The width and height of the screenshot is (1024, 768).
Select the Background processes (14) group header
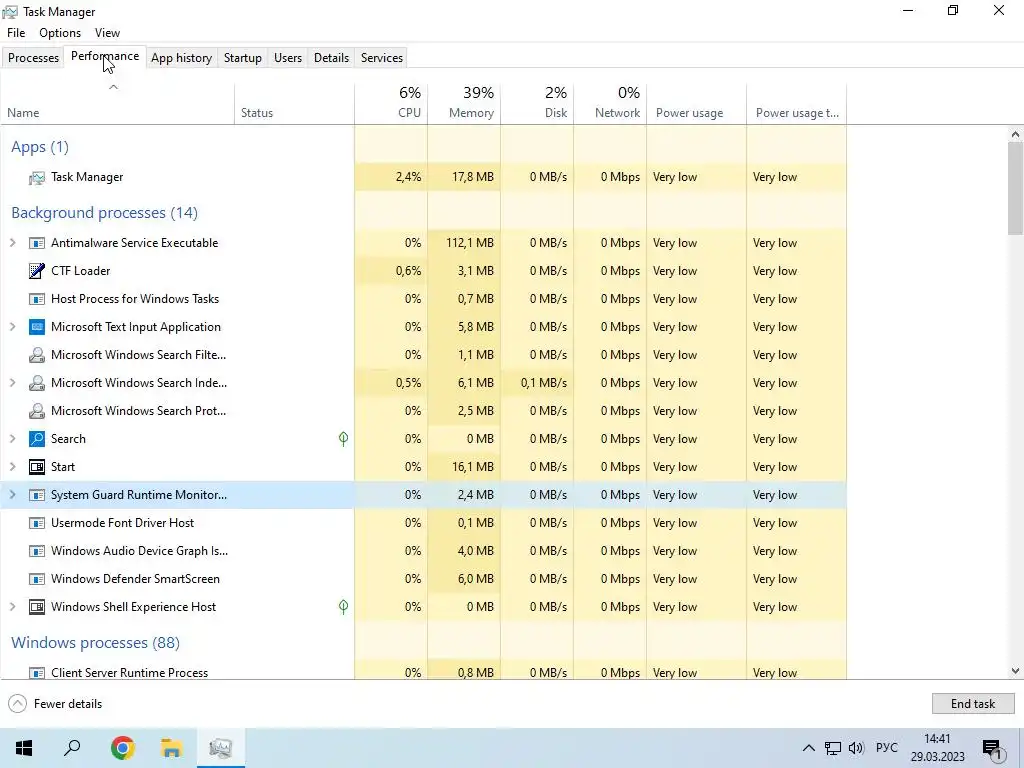(x=104, y=213)
